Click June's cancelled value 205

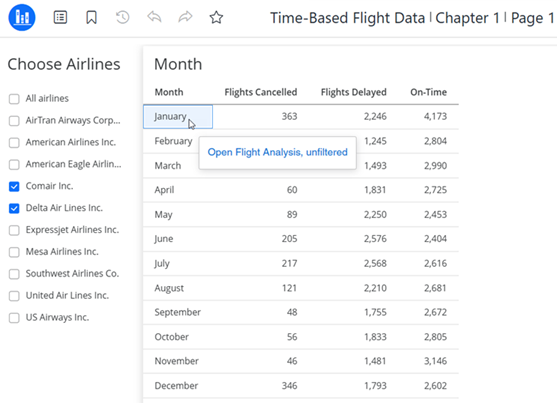(x=290, y=239)
